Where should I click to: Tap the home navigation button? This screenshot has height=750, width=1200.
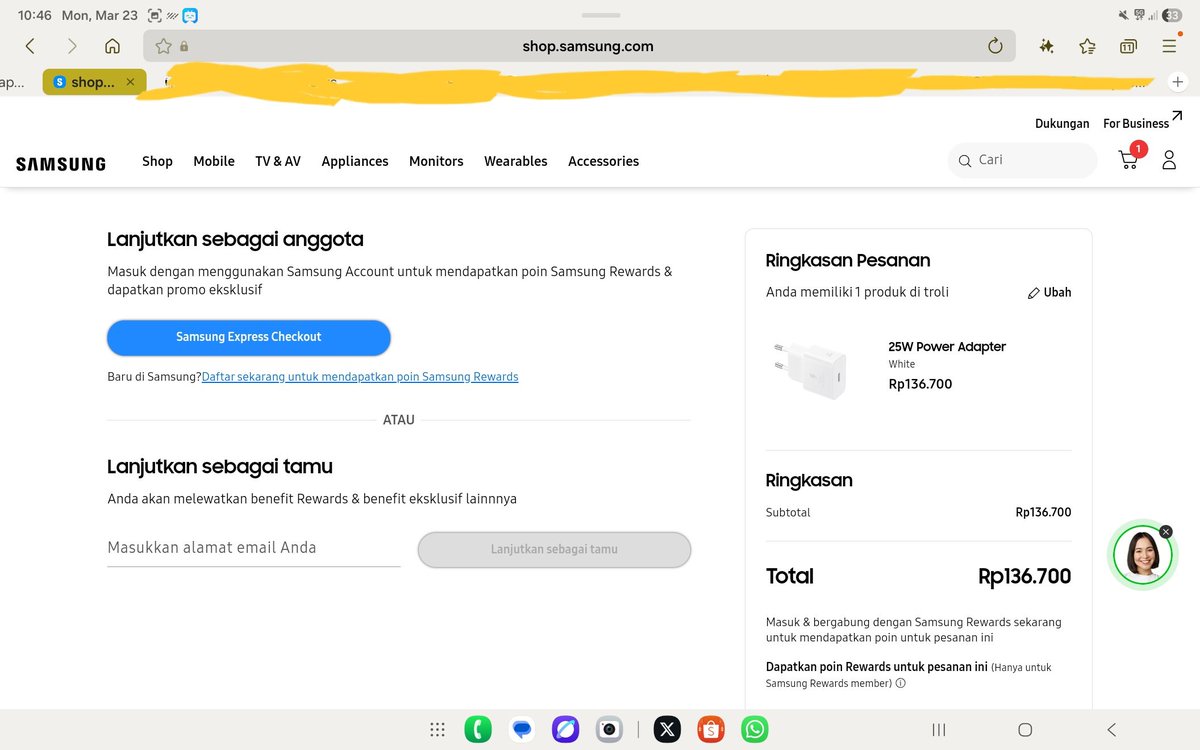click(x=1025, y=730)
